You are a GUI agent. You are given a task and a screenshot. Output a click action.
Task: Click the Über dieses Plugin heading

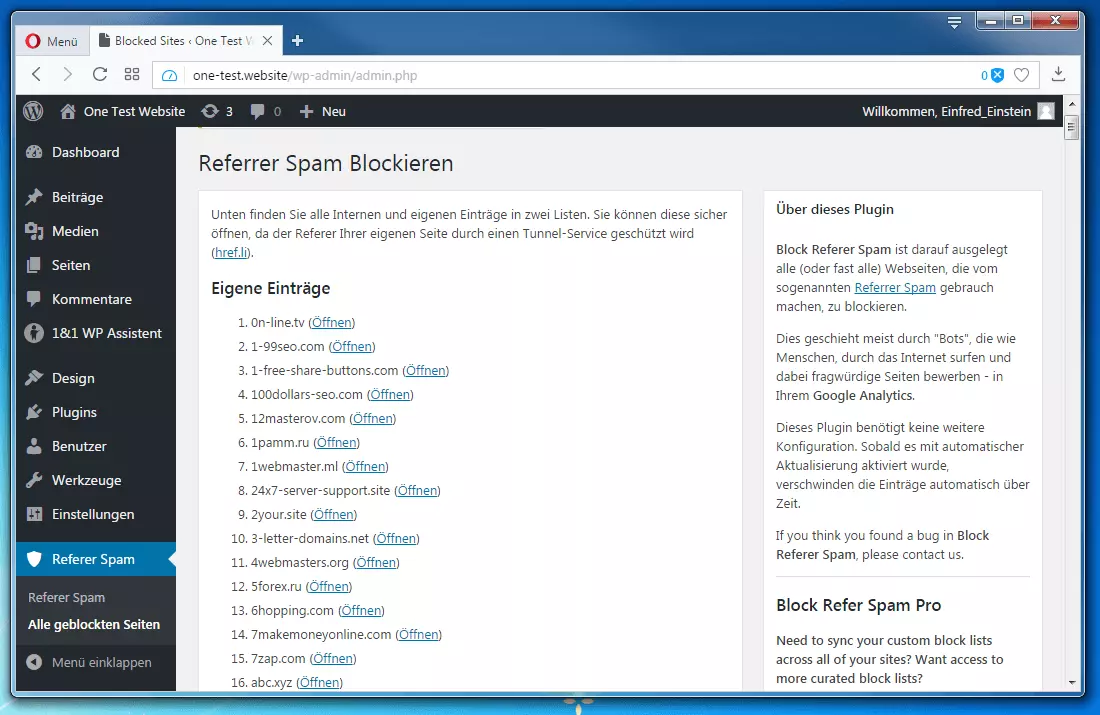tap(835, 209)
